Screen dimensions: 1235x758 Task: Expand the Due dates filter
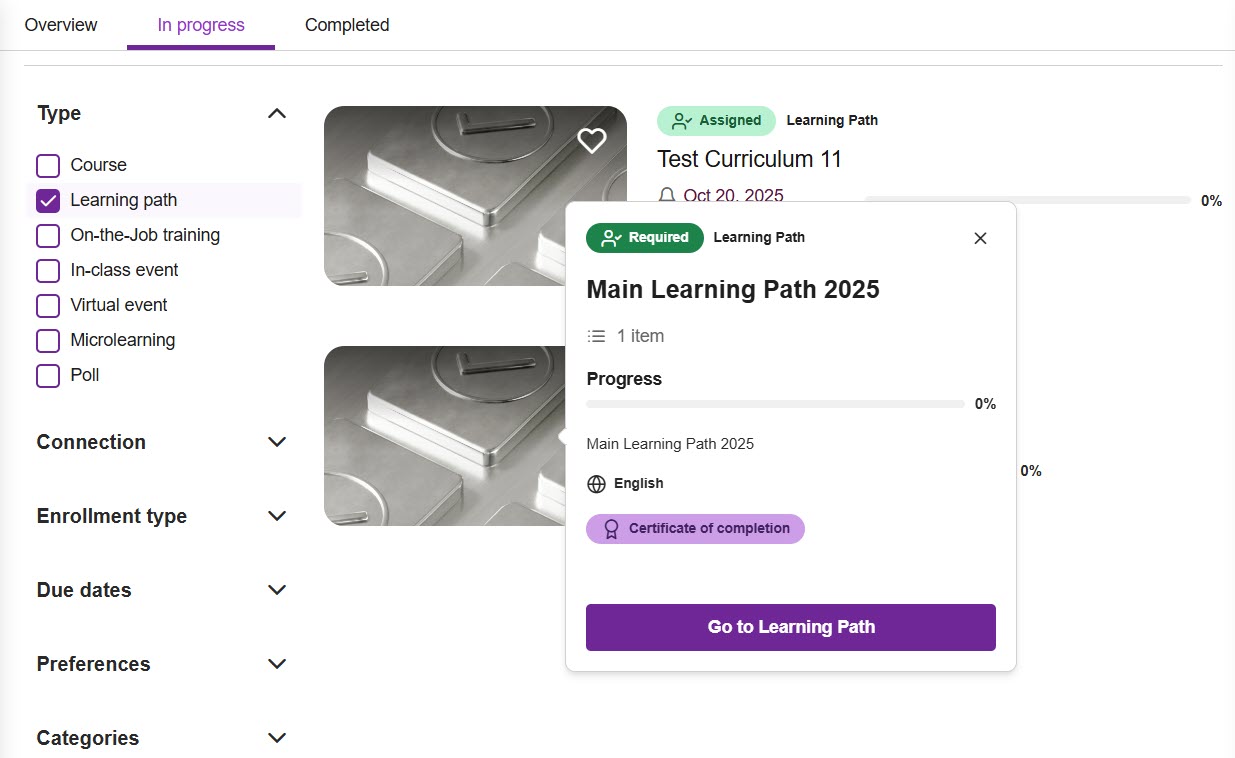[x=277, y=590]
